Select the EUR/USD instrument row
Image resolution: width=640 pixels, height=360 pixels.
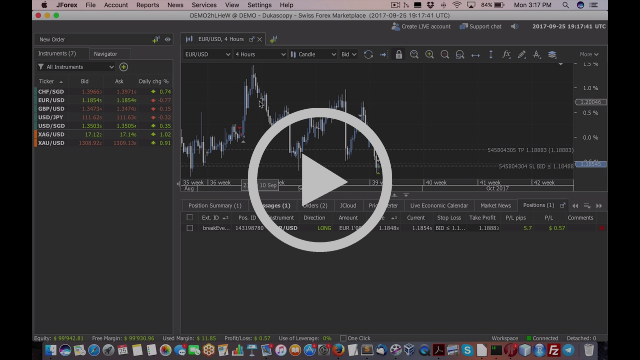click(103, 100)
